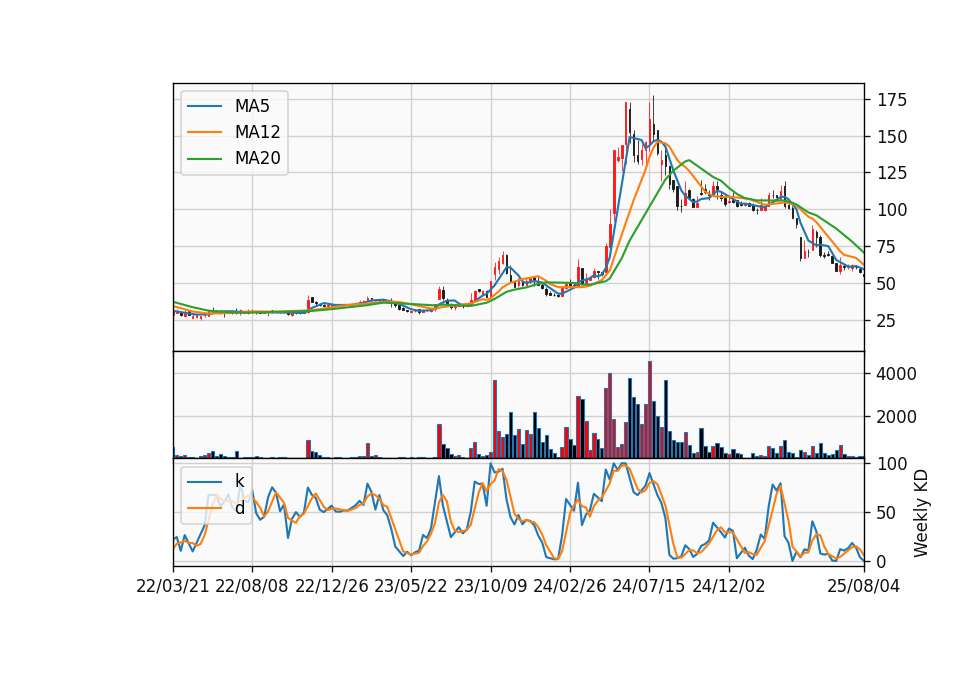Click the MA5 legend label
This screenshot has height=690, width=960.
click(x=252, y=106)
